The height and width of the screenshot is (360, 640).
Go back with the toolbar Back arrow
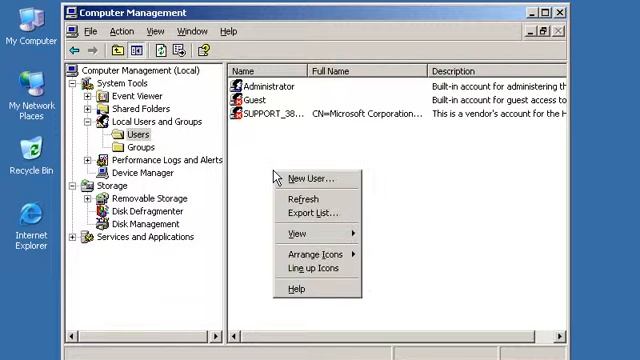[74, 51]
